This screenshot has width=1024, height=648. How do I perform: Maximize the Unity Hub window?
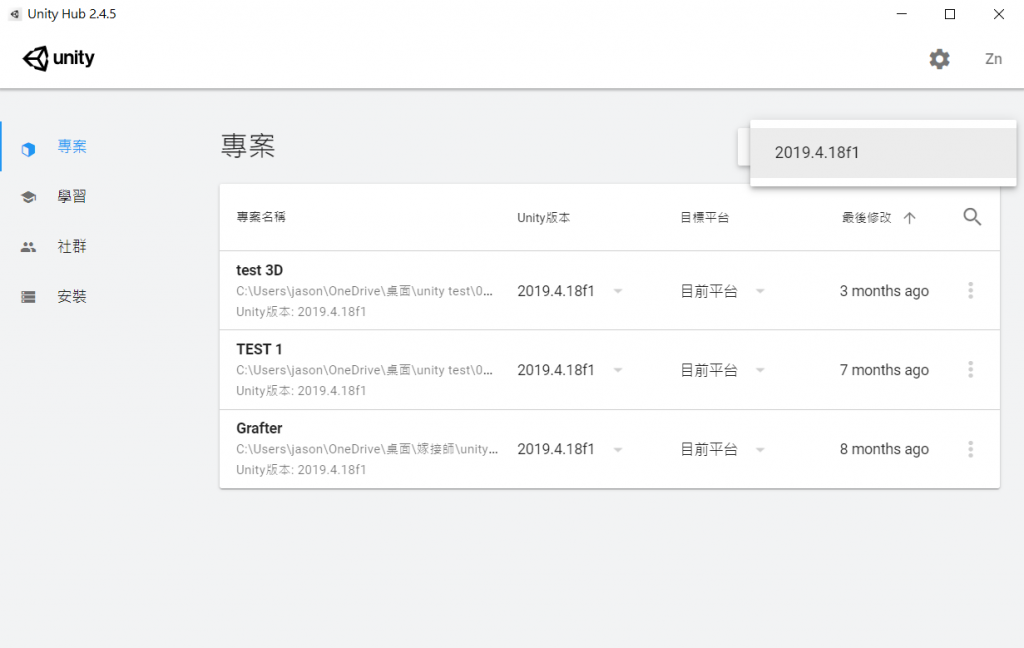point(950,14)
